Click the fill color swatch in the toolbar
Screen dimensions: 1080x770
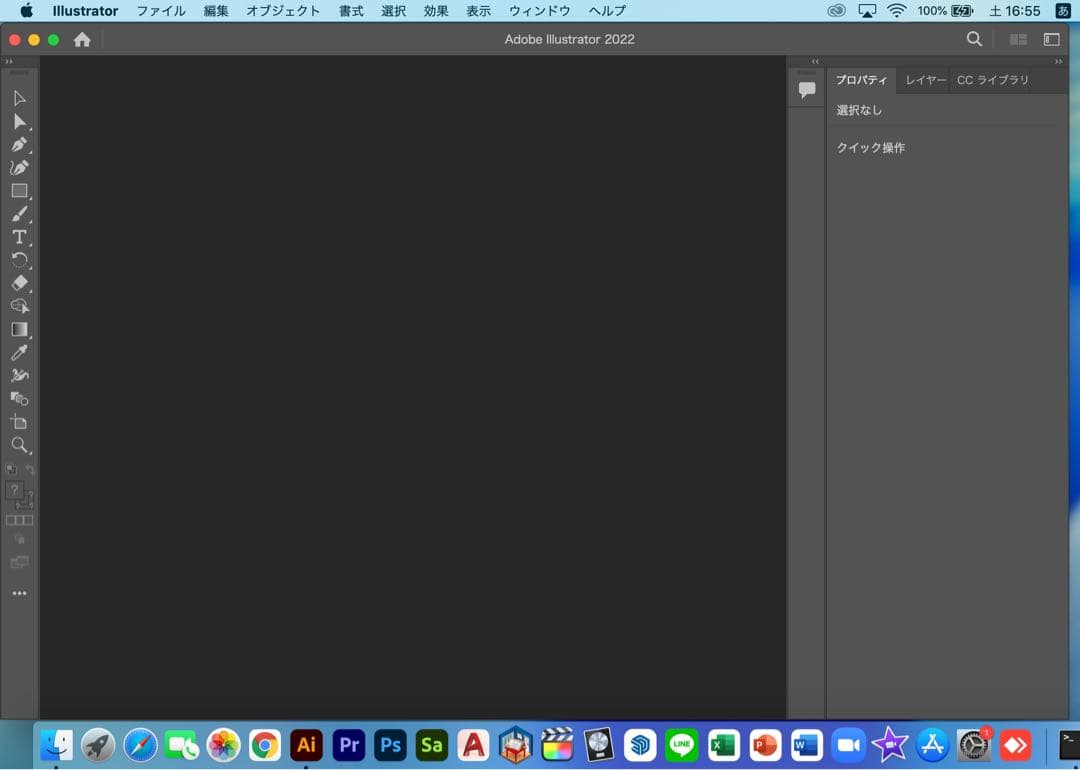(14, 491)
